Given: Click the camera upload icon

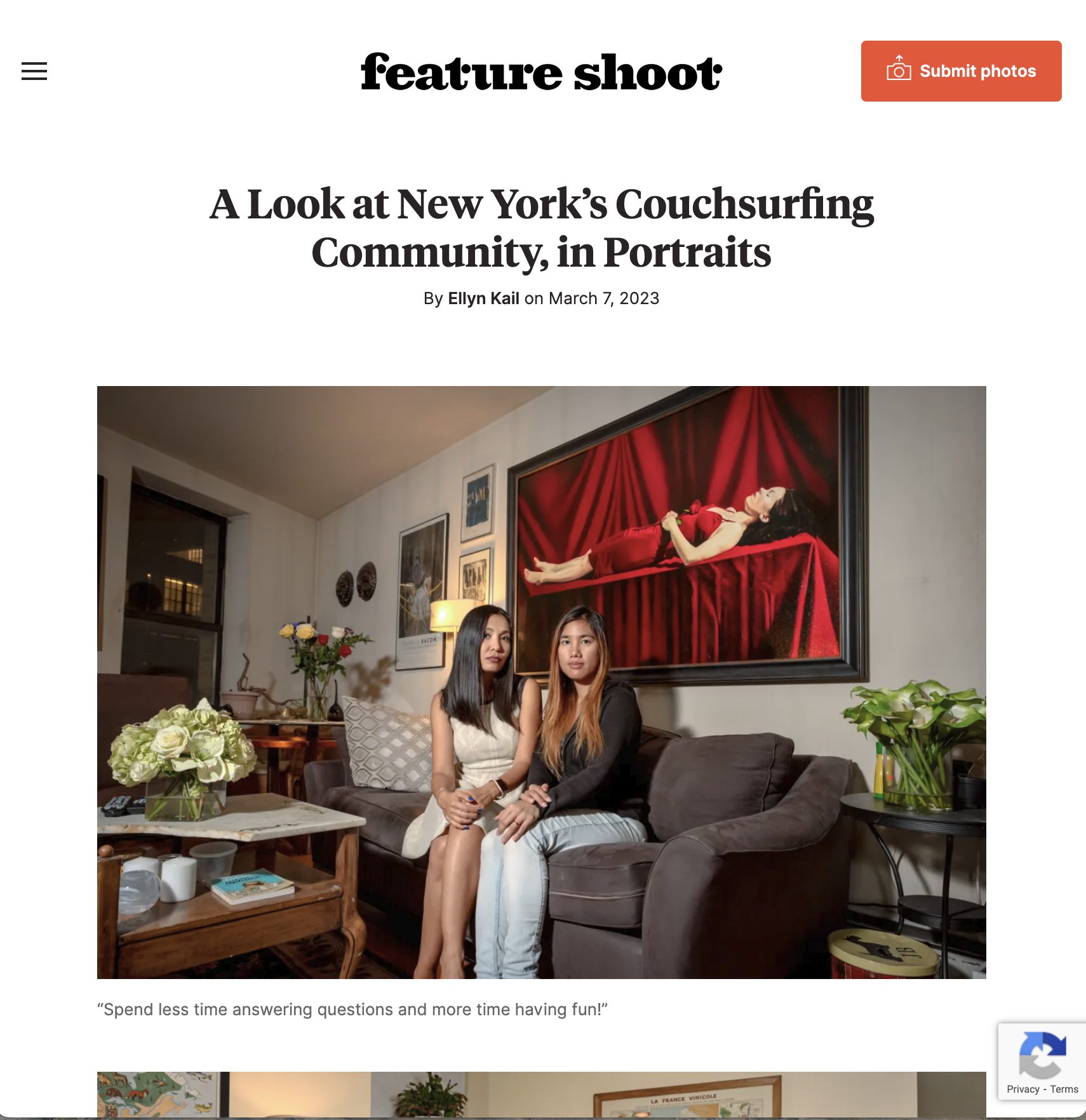Looking at the screenshot, I should (x=899, y=68).
